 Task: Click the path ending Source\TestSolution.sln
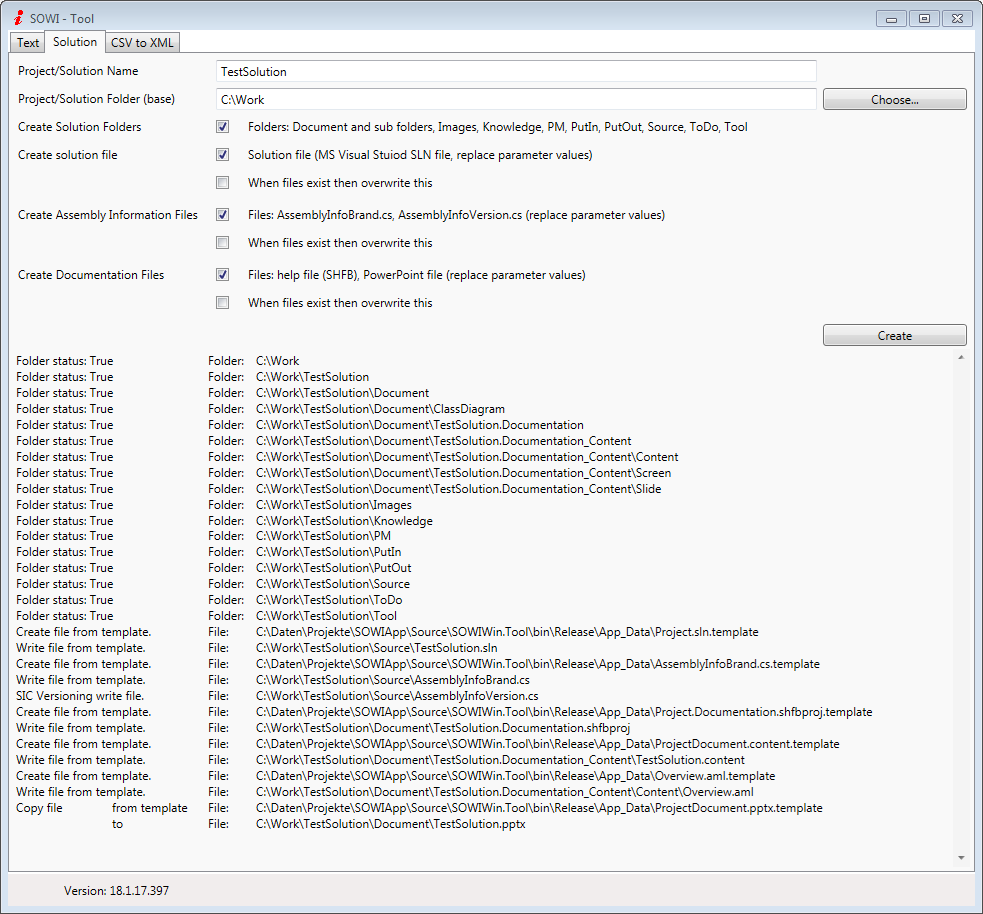coord(377,648)
